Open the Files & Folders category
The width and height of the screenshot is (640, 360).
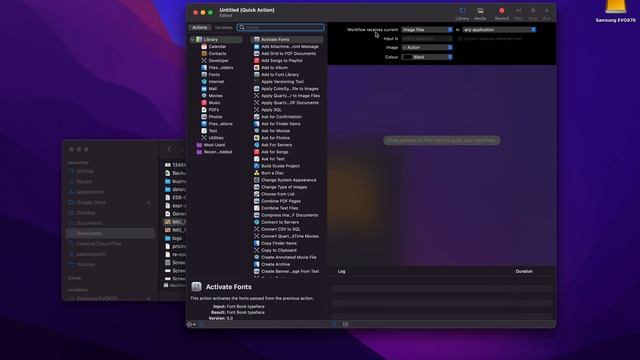(217, 68)
